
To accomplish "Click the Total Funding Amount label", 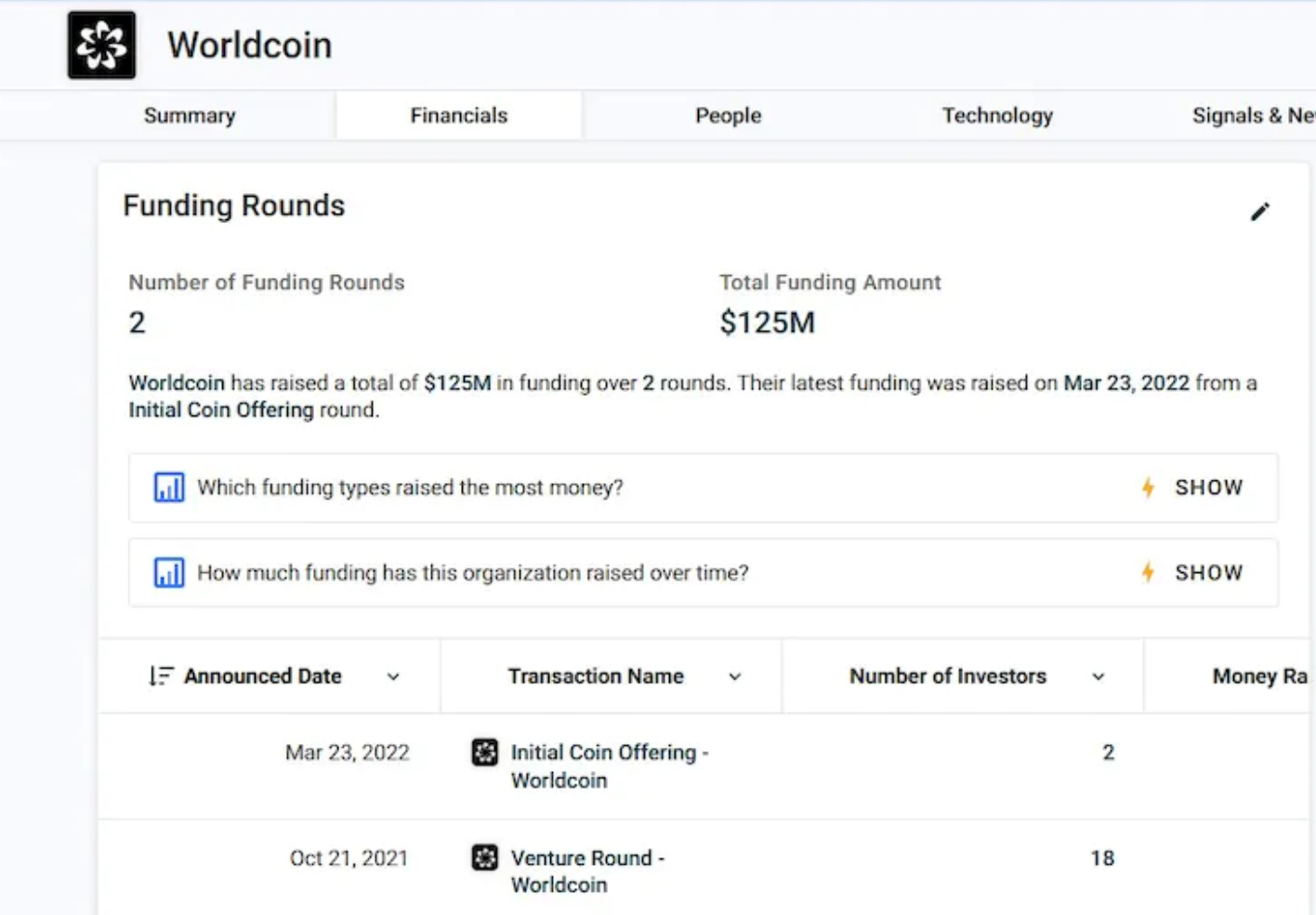I will (830, 282).
